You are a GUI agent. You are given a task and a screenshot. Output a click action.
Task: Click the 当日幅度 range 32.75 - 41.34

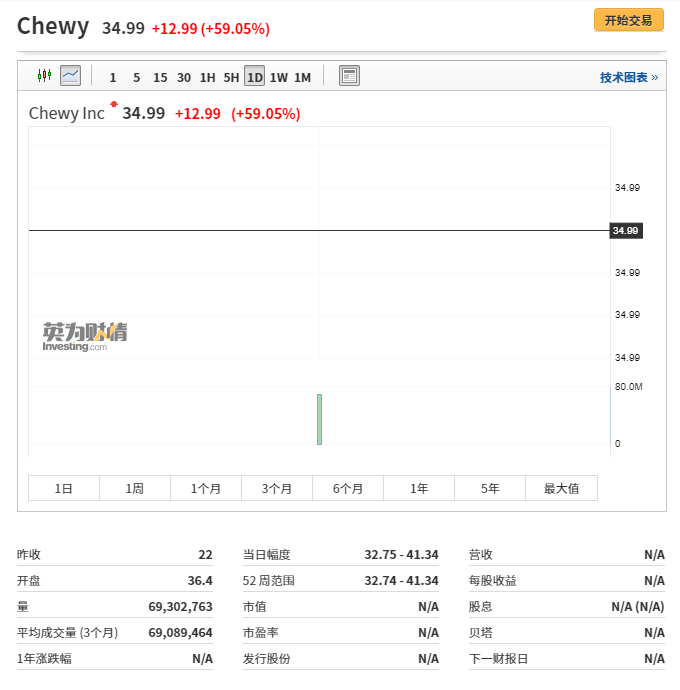coord(401,554)
